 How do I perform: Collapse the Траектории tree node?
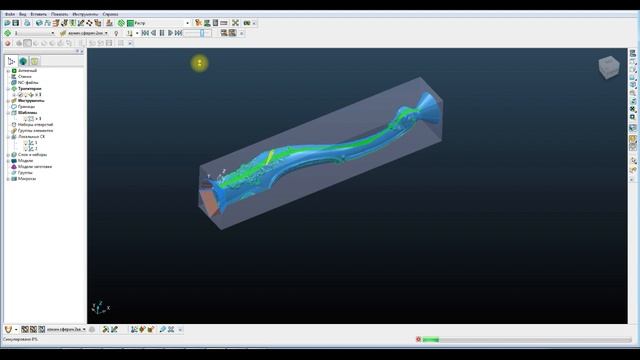tap(8, 89)
